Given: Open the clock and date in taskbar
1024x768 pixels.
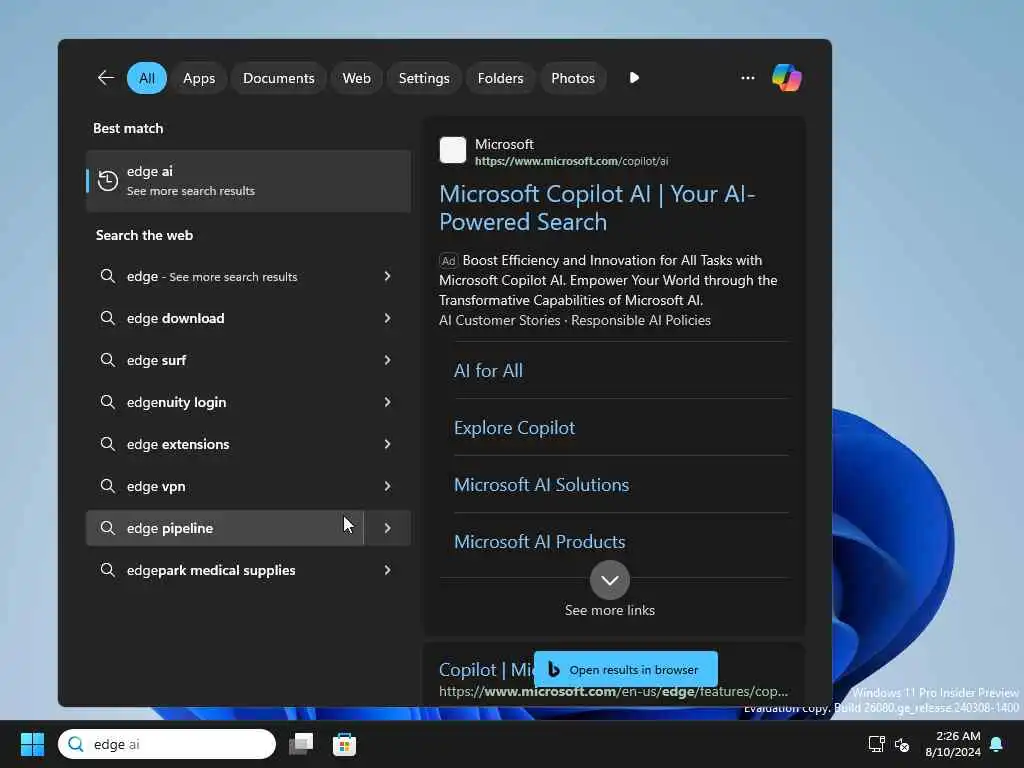Looking at the screenshot, I should tap(953, 744).
